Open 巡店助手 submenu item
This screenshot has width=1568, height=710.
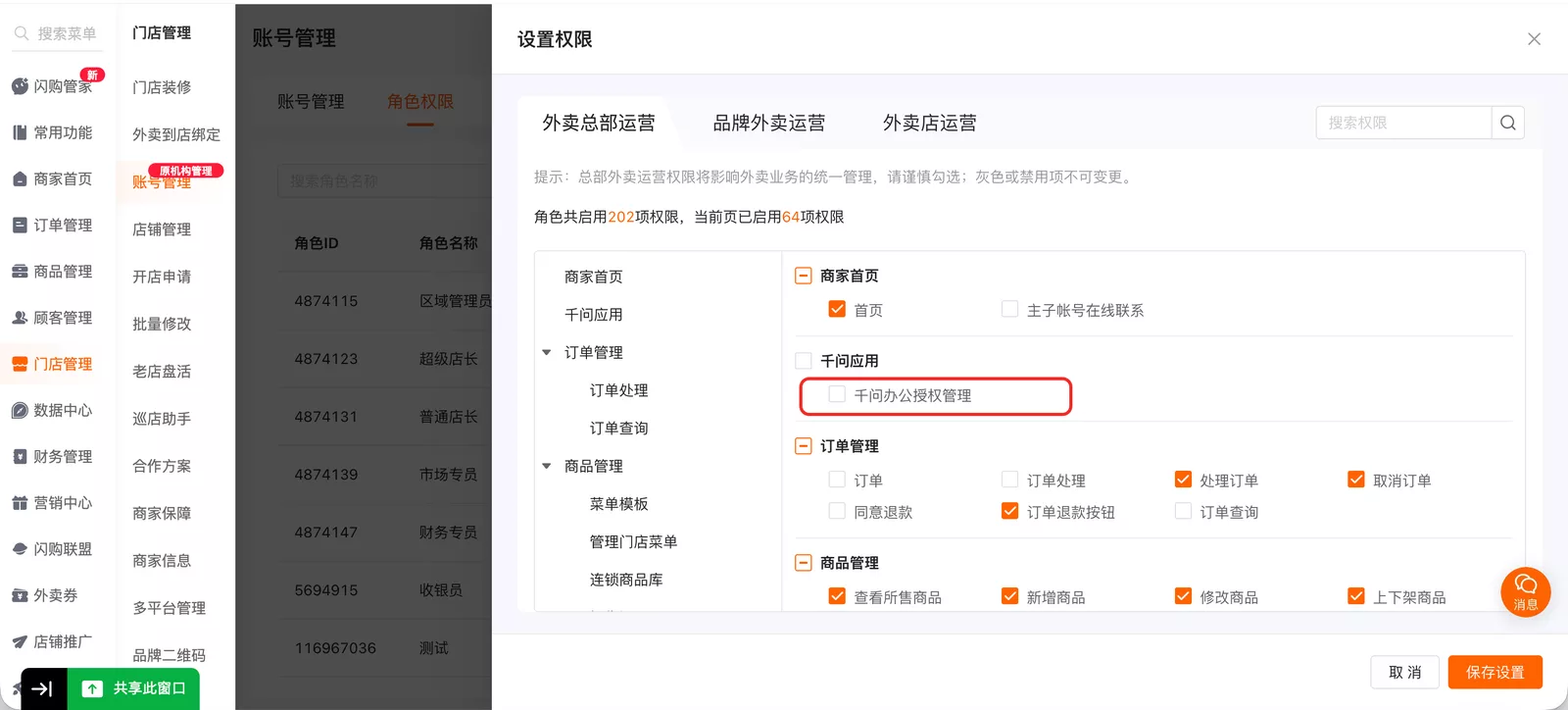click(162, 419)
